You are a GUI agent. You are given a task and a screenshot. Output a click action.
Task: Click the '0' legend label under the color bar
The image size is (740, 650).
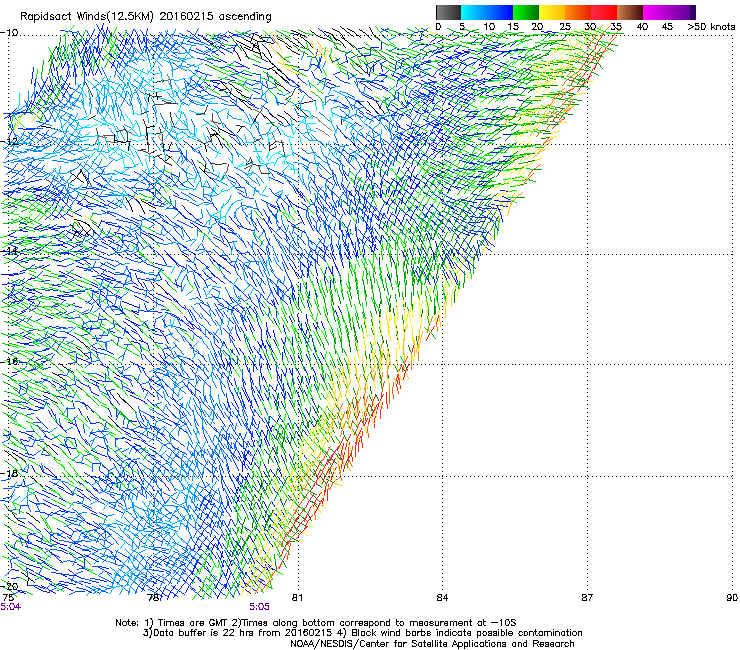point(438,27)
